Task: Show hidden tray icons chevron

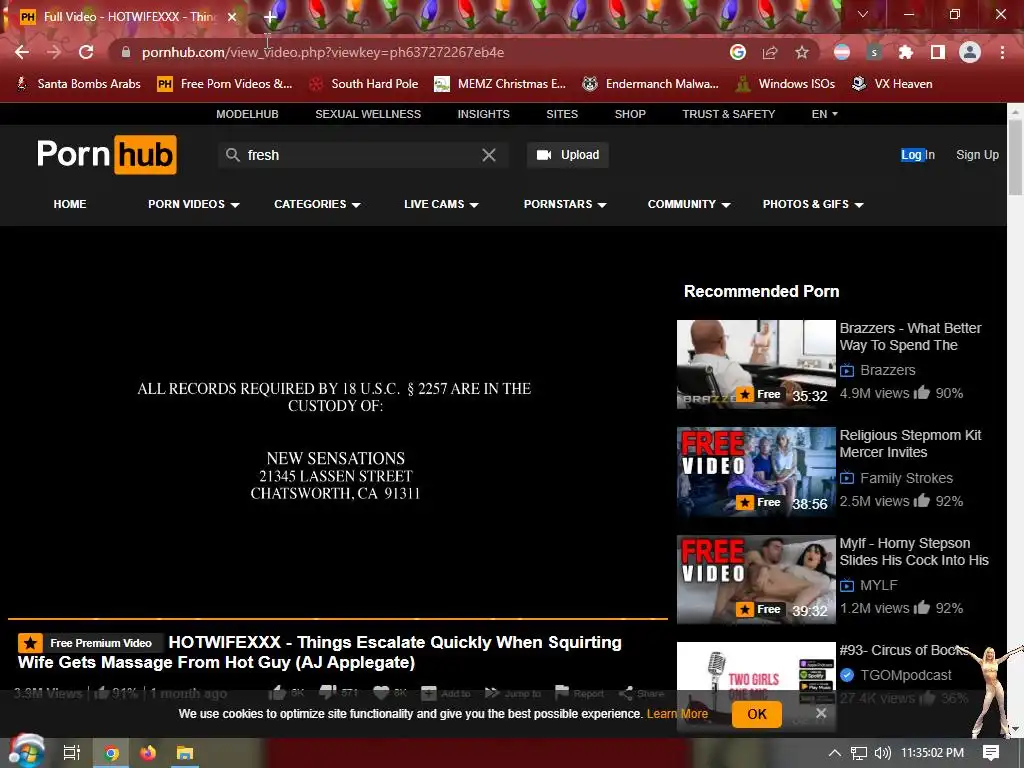Action: [835, 753]
